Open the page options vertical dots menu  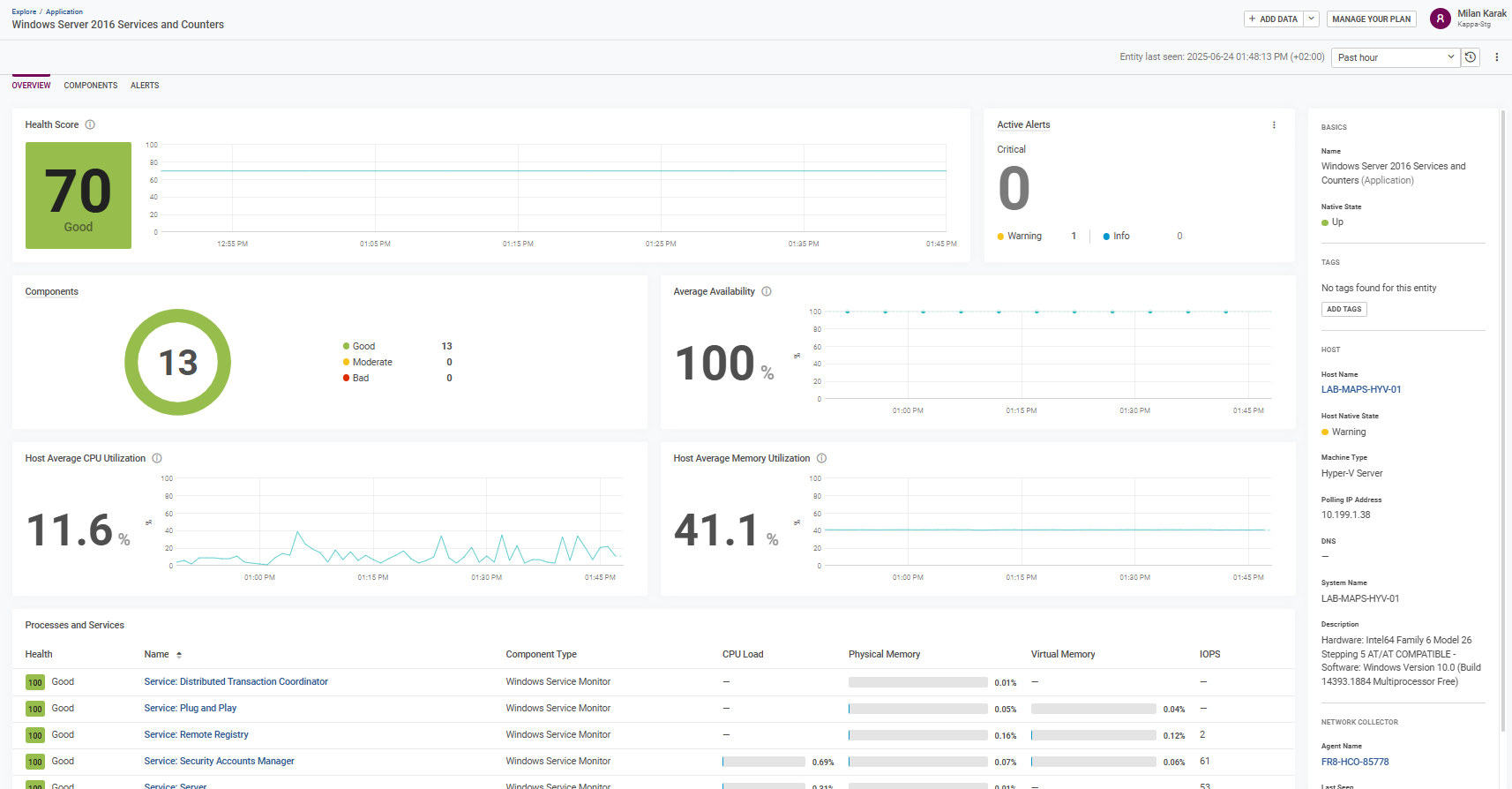(x=1496, y=57)
